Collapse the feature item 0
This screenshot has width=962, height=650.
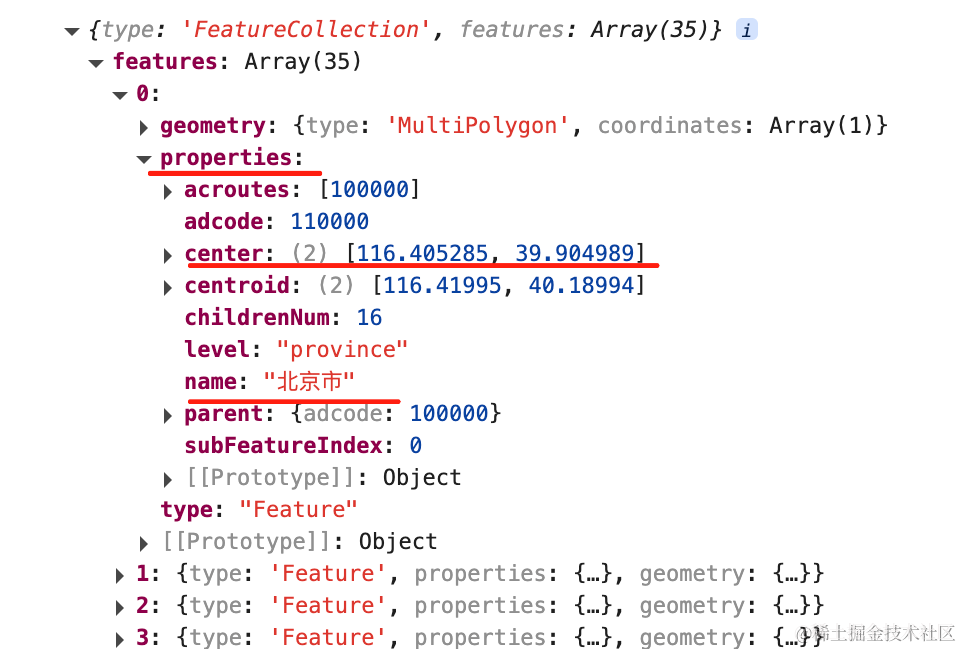(x=120, y=95)
